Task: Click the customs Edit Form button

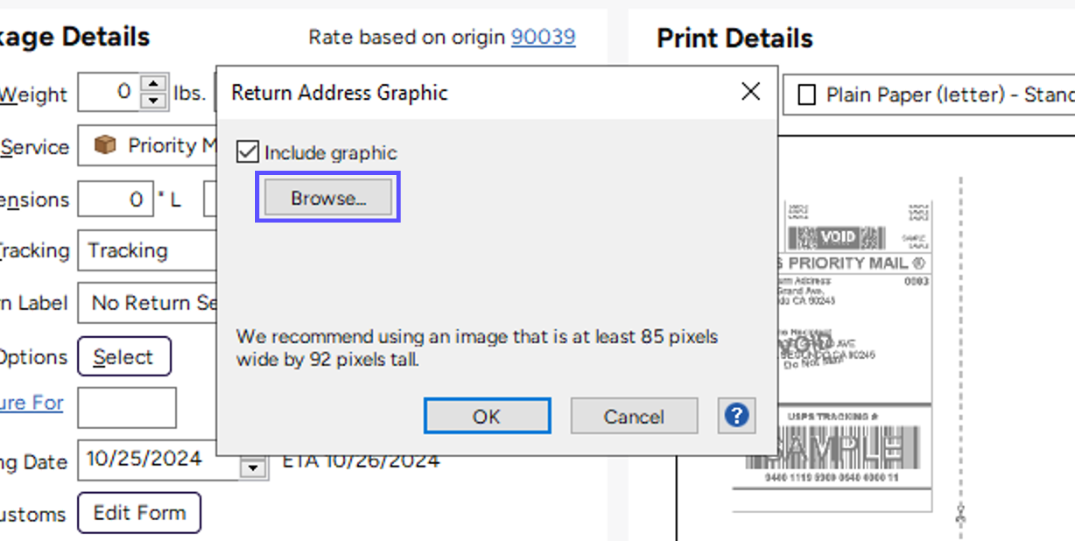Action: pos(139,513)
